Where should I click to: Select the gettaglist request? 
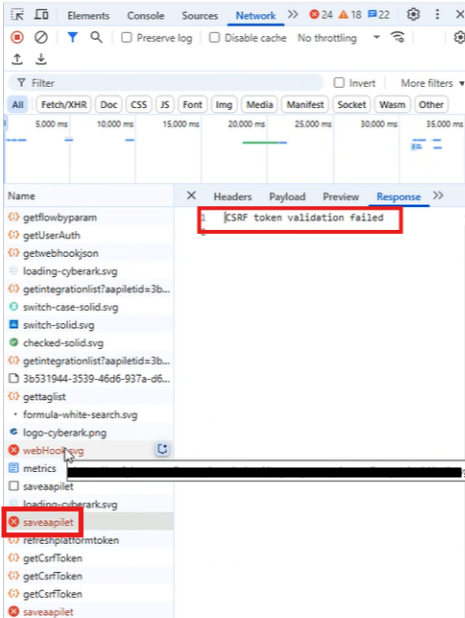(x=89, y=396)
